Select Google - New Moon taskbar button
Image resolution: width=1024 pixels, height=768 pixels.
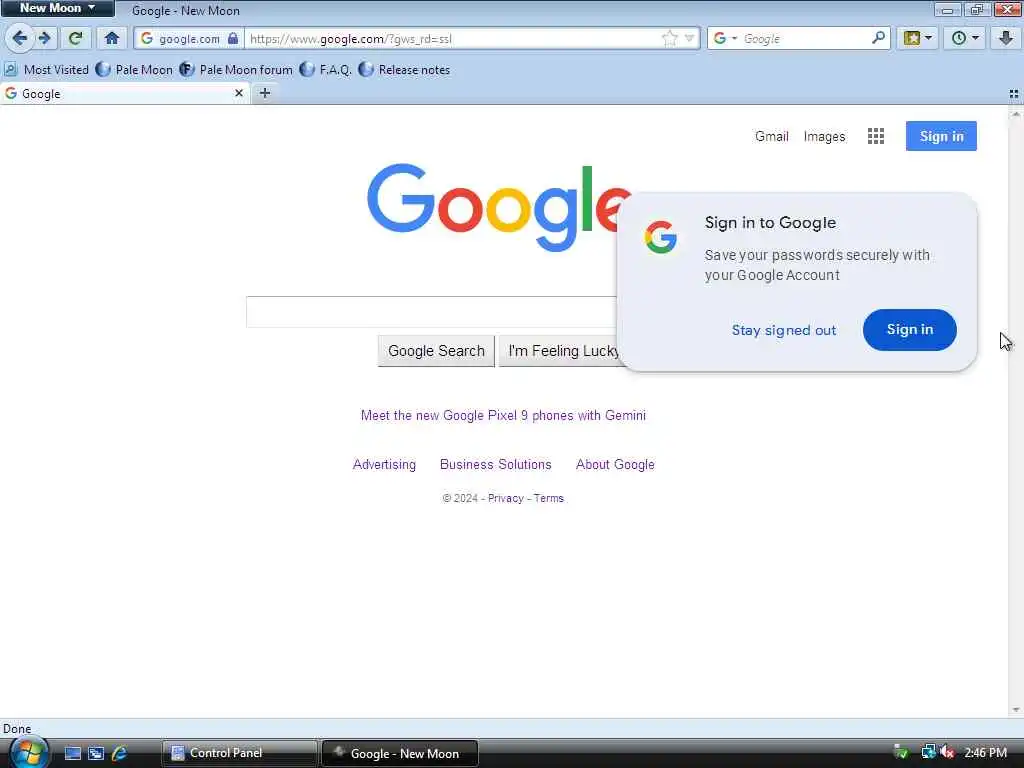click(400, 753)
